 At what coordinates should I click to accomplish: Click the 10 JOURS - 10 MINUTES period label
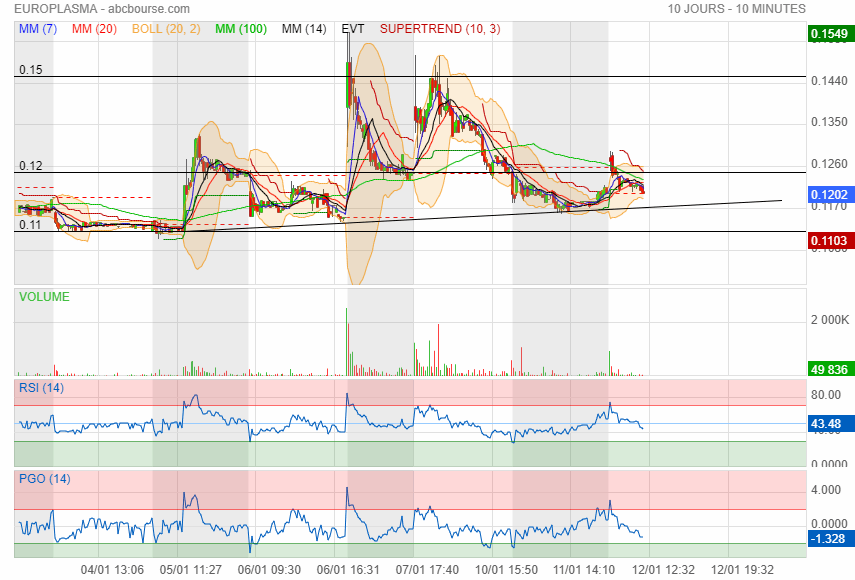tap(736, 9)
